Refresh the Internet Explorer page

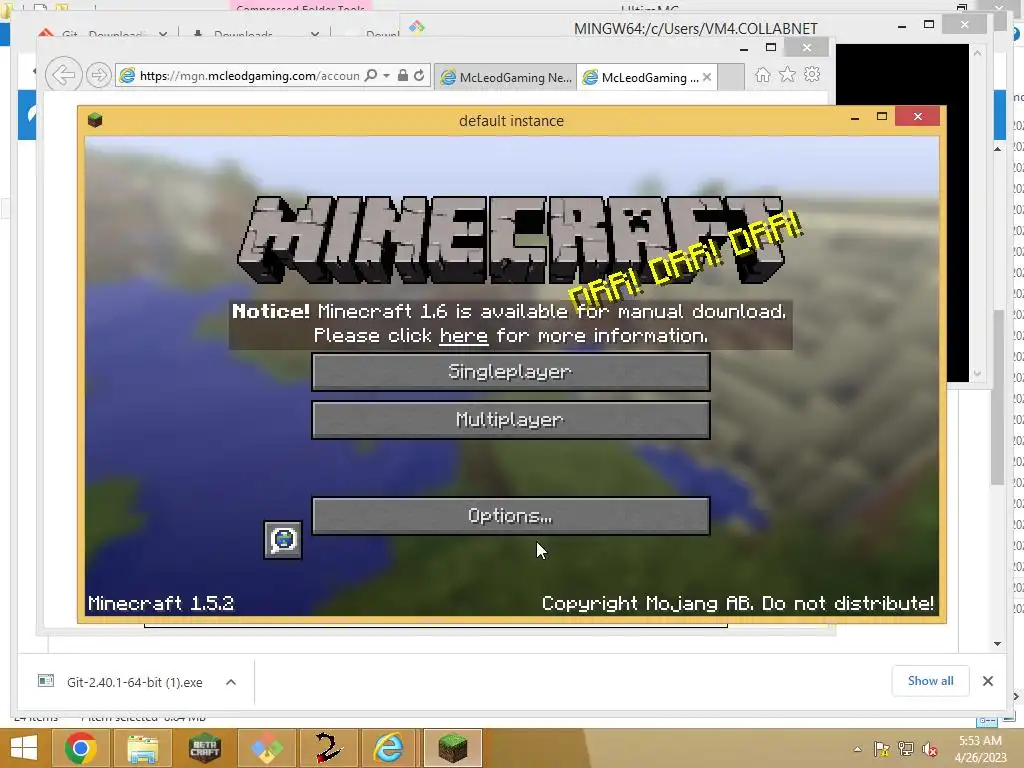[419, 75]
